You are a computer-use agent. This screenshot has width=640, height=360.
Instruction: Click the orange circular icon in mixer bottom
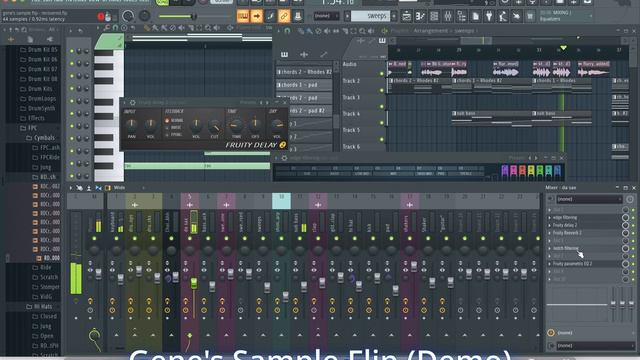pos(551,333)
